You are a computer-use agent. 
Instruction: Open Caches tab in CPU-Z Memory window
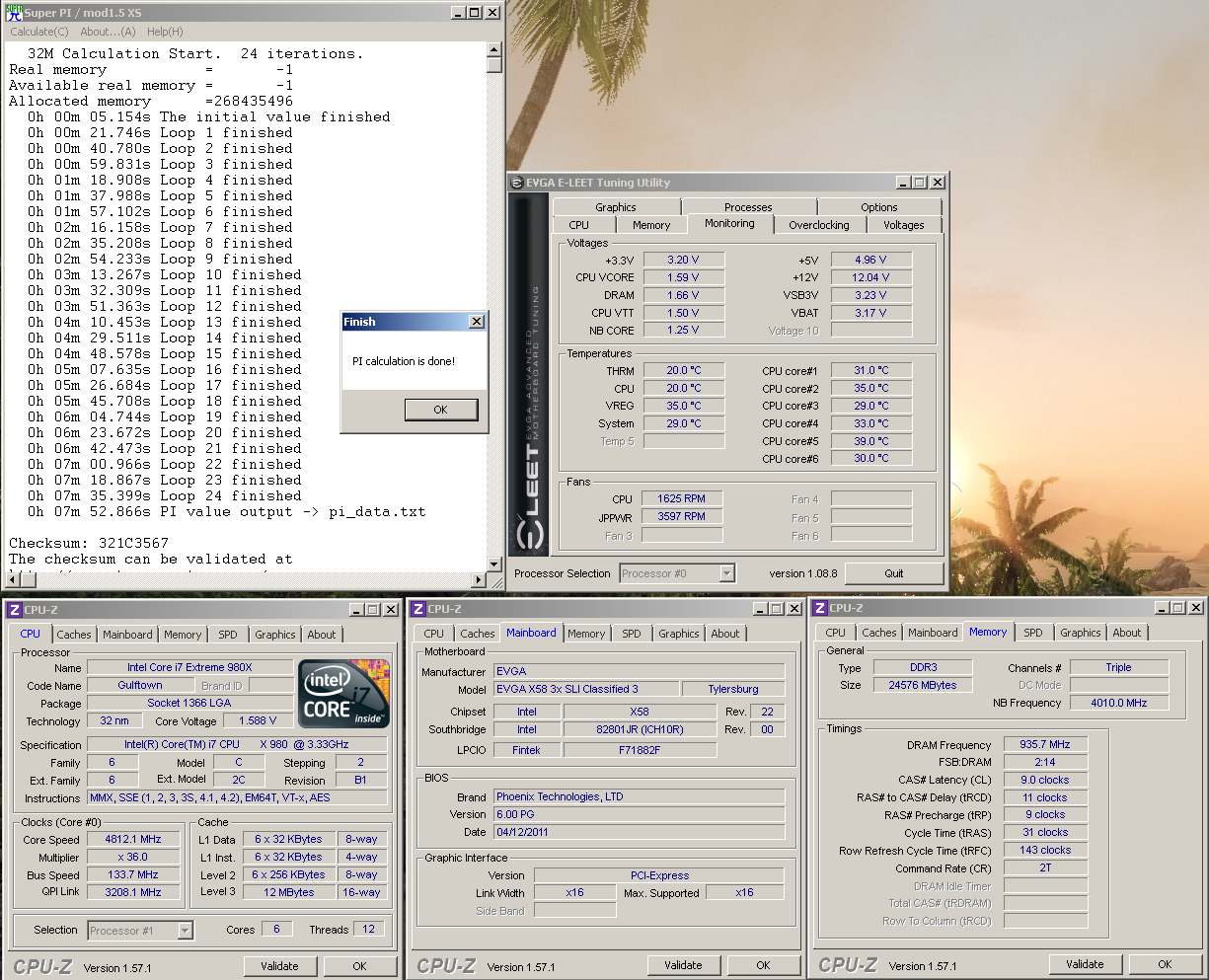tap(879, 633)
